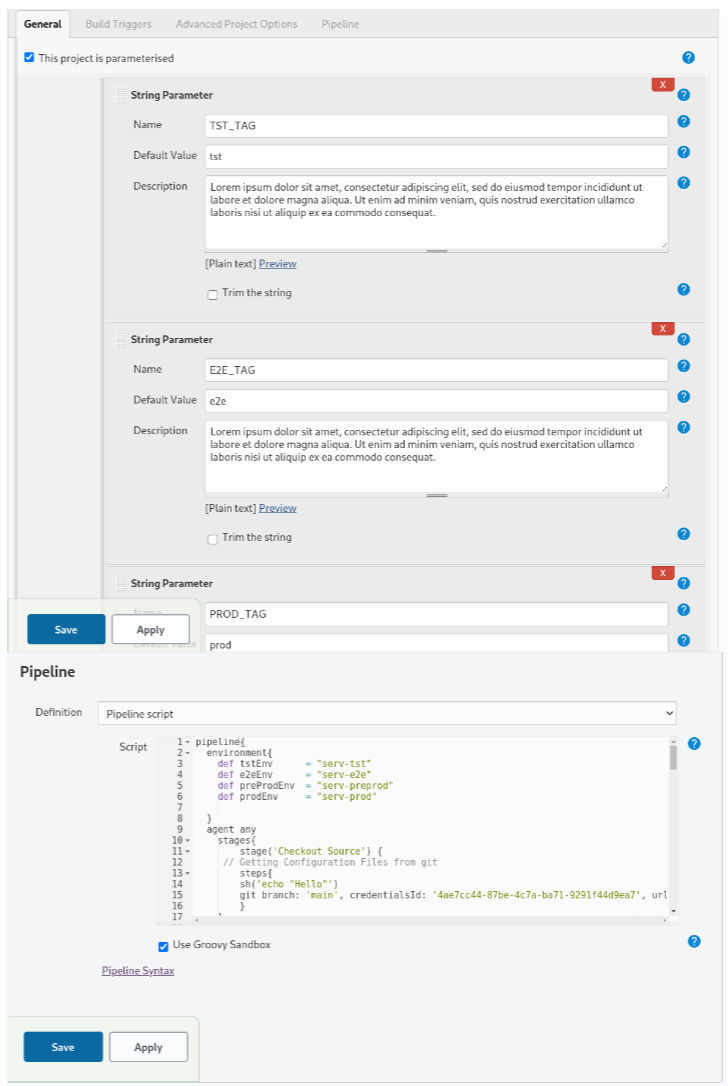Screen dimensions: 728x1086
Task: Click into E2E_TAG Description textarea
Action: coord(436,457)
